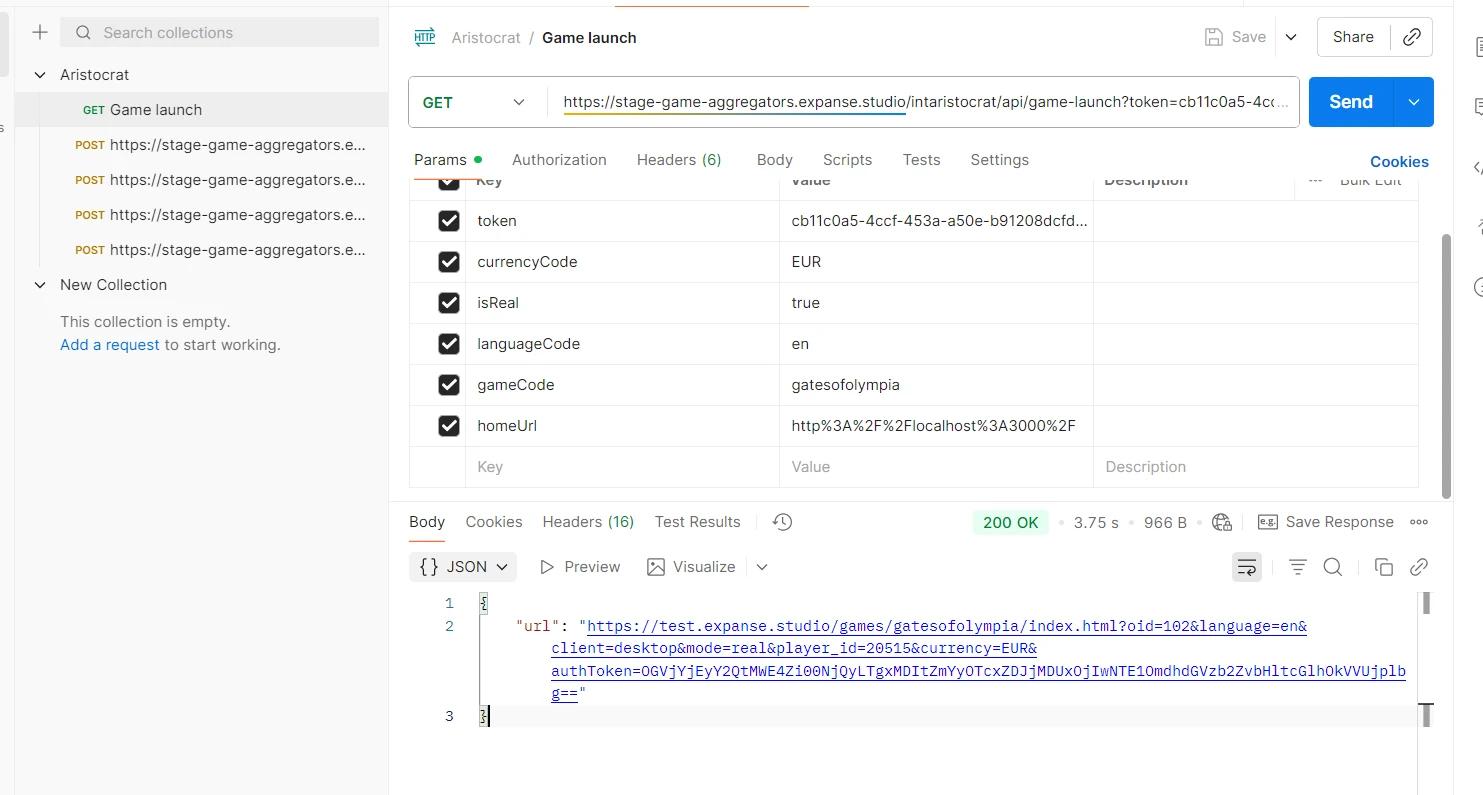Click the 'gatesofolympia' gameCode value
Image resolution: width=1483 pixels, height=795 pixels.
pyautogui.click(x=845, y=385)
